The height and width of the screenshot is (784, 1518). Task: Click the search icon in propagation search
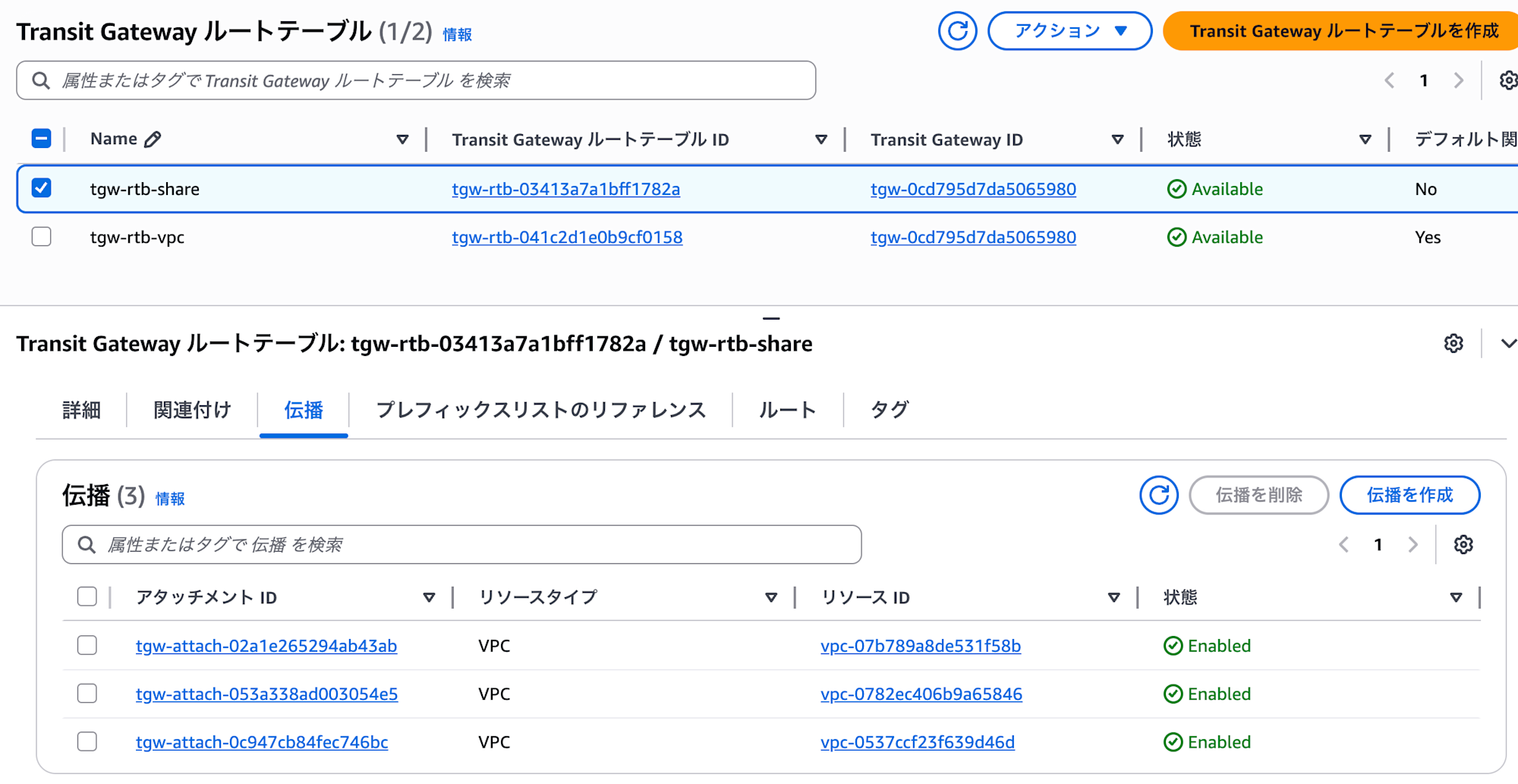click(87, 545)
